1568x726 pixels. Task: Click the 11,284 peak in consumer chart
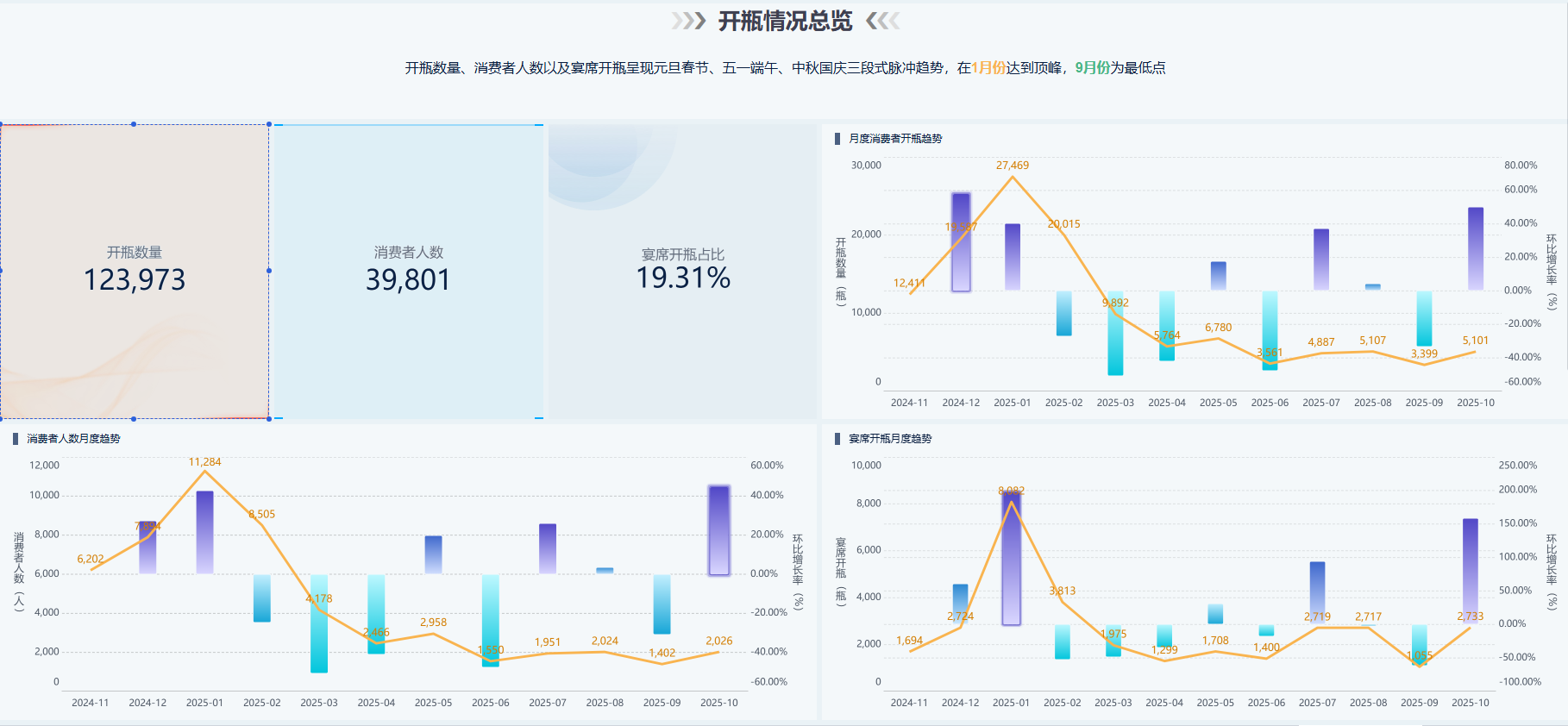pos(204,462)
